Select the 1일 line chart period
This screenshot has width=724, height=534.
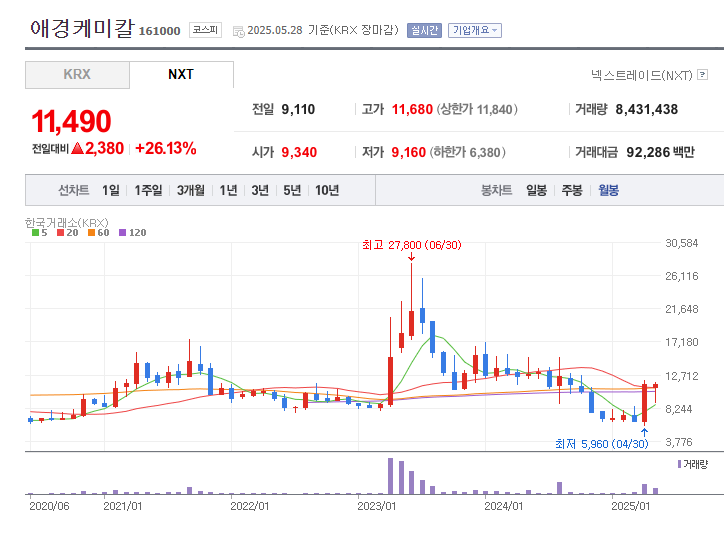111,190
